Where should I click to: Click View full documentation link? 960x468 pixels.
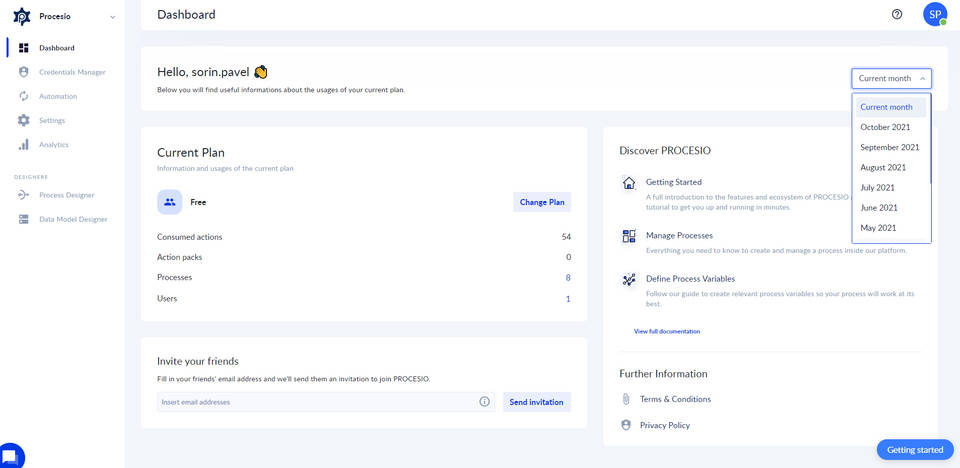(x=667, y=331)
